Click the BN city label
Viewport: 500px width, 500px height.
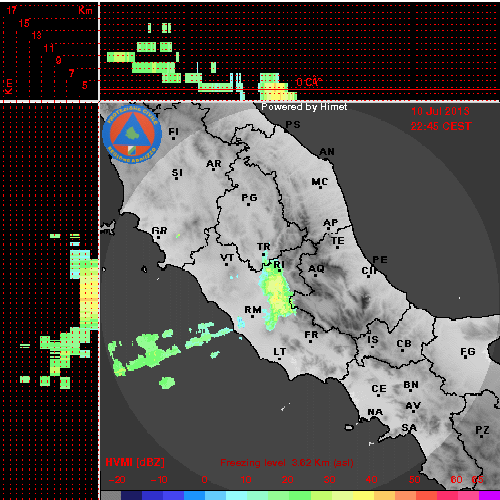click(x=411, y=385)
